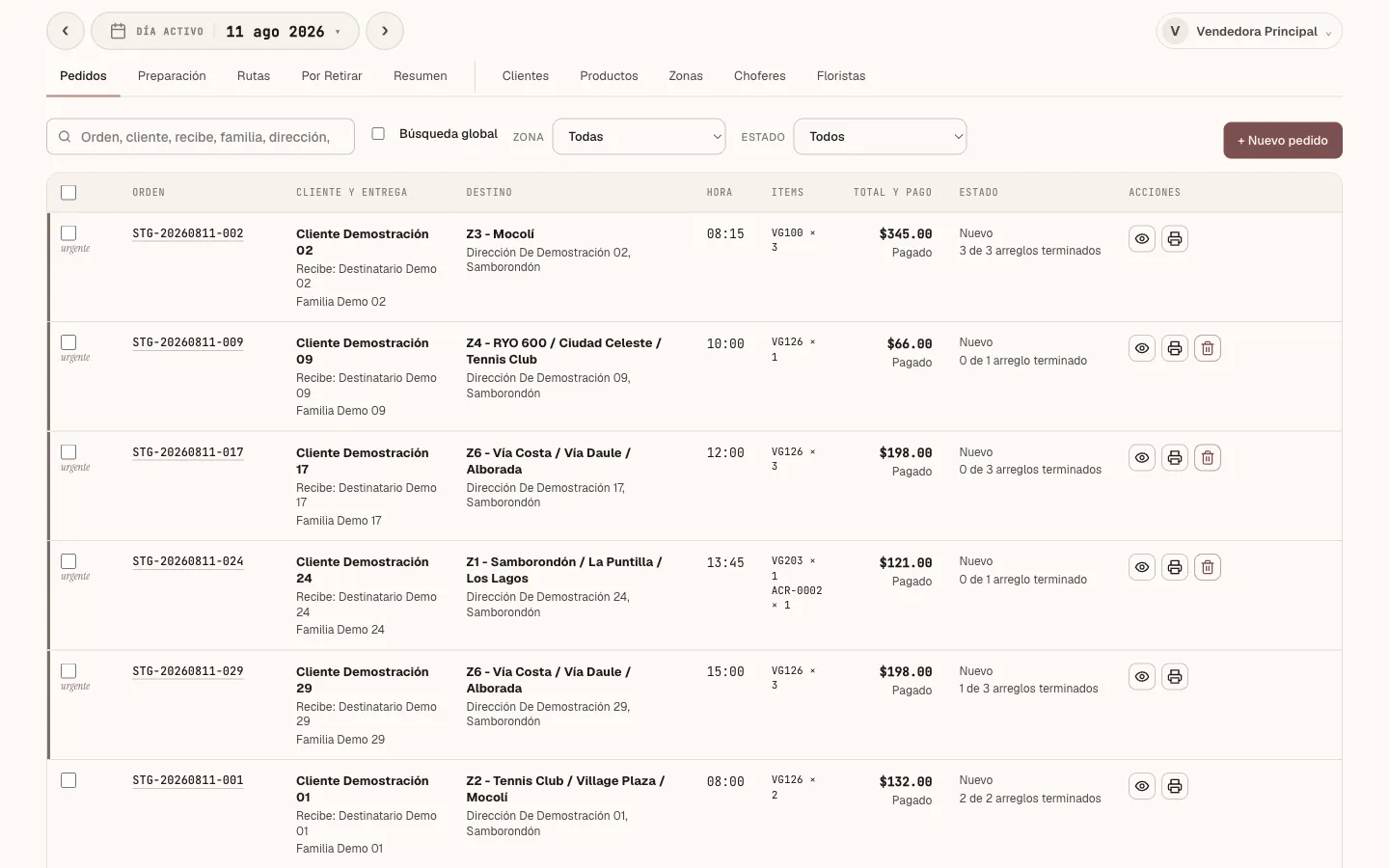Screen dimensions: 1389x868
Task: View order STG-20260811-002 with eye icon
Action: pos(1142,239)
